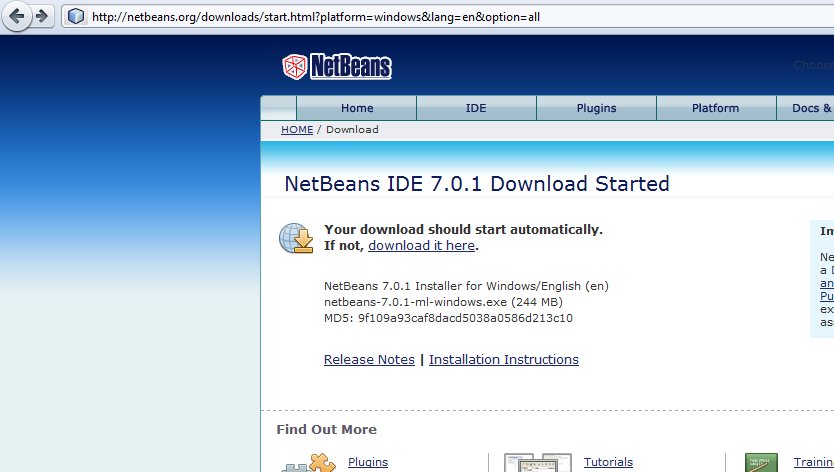This screenshot has height=472, width=834.
Task: Open the Release Notes link
Action: click(x=369, y=359)
